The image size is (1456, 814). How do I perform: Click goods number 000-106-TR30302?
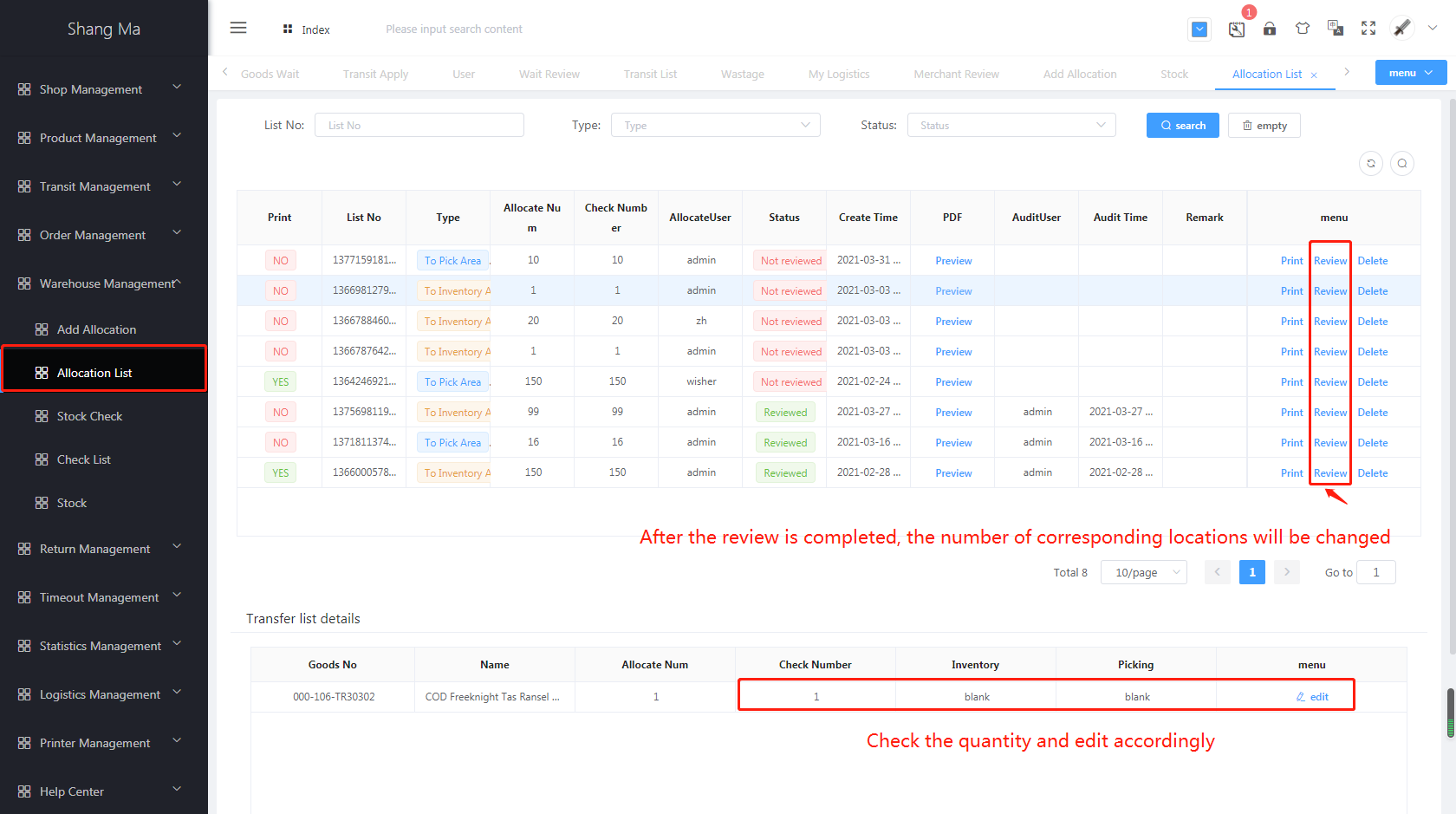pyautogui.click(x=334, y=697)
